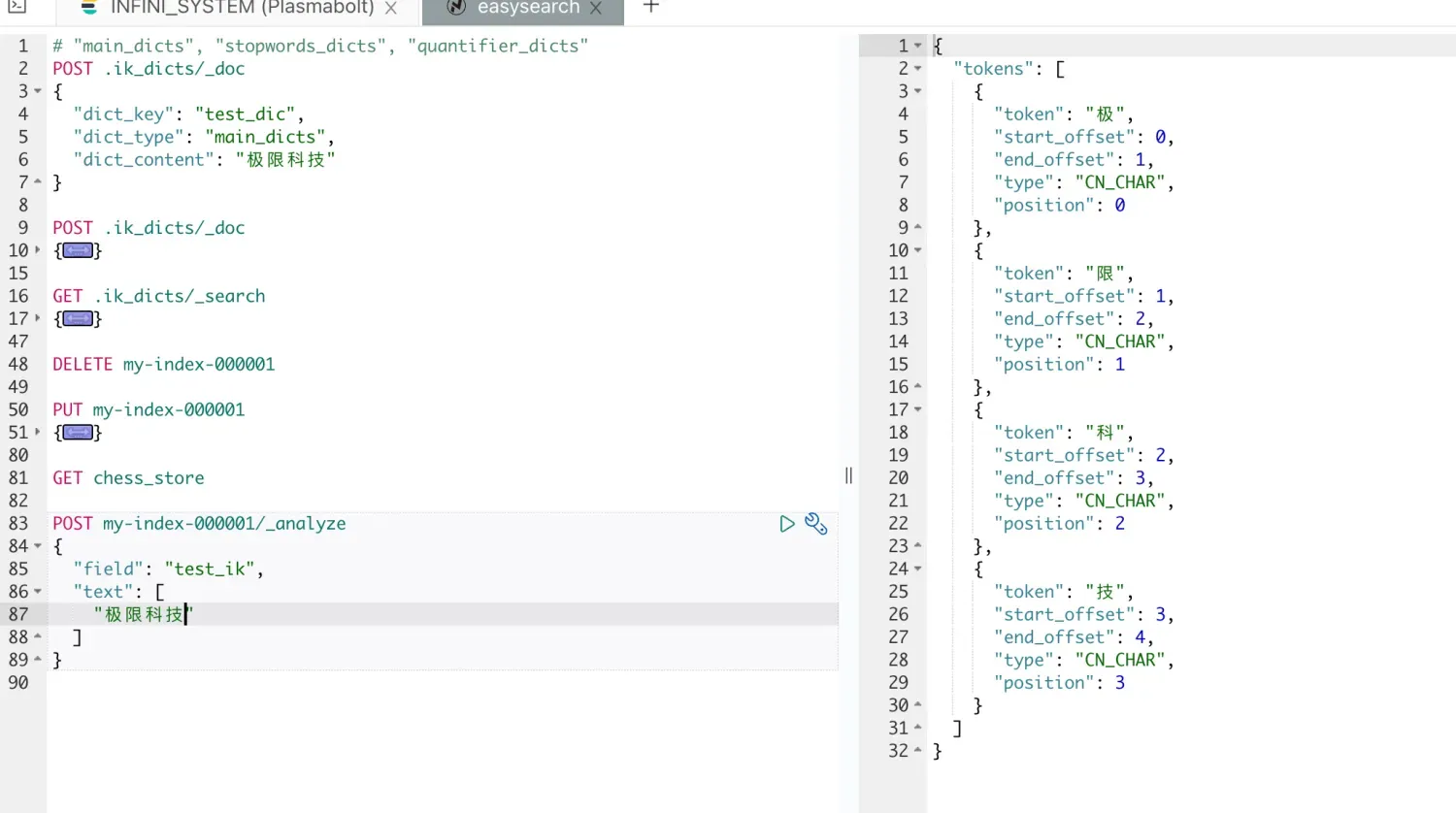Click editor line number 90
1456x813 pixels.
point(18,683)
